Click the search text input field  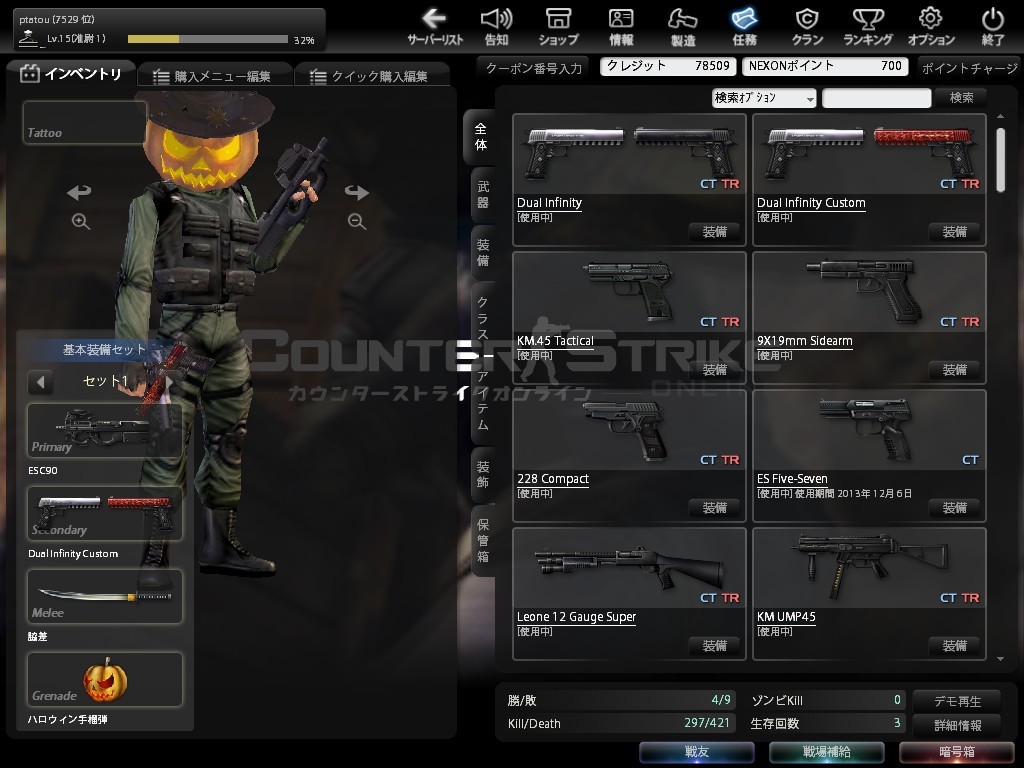point(876,98)
